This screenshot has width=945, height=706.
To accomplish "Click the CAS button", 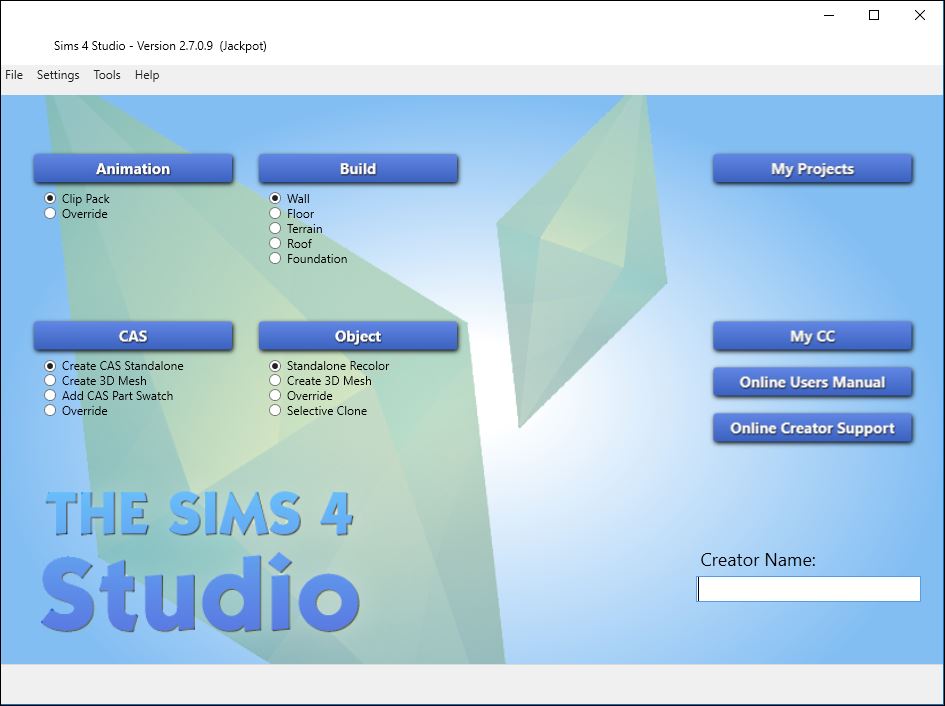I will pyautogui.click(x=133, y=336).
